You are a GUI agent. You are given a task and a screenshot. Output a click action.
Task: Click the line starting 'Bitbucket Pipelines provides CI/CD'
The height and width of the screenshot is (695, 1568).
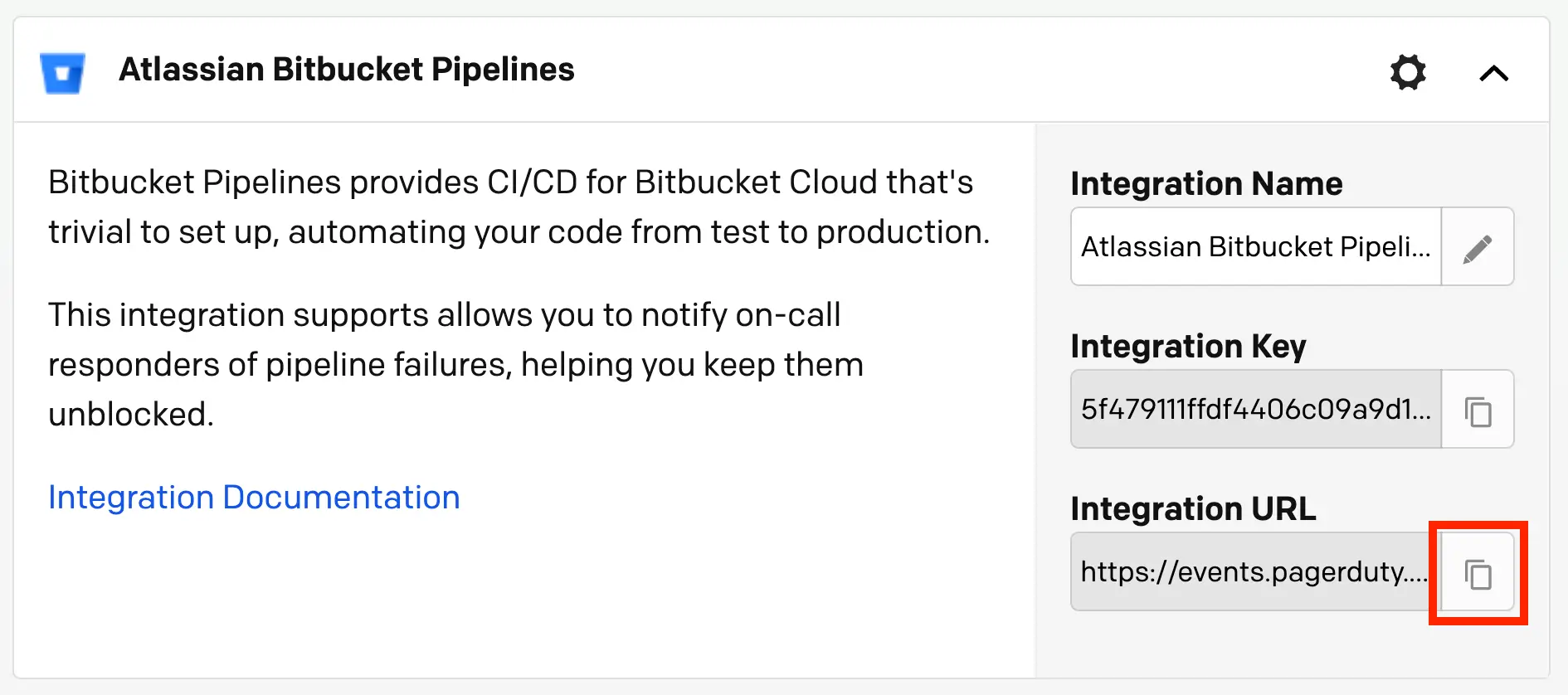(510, 182)
